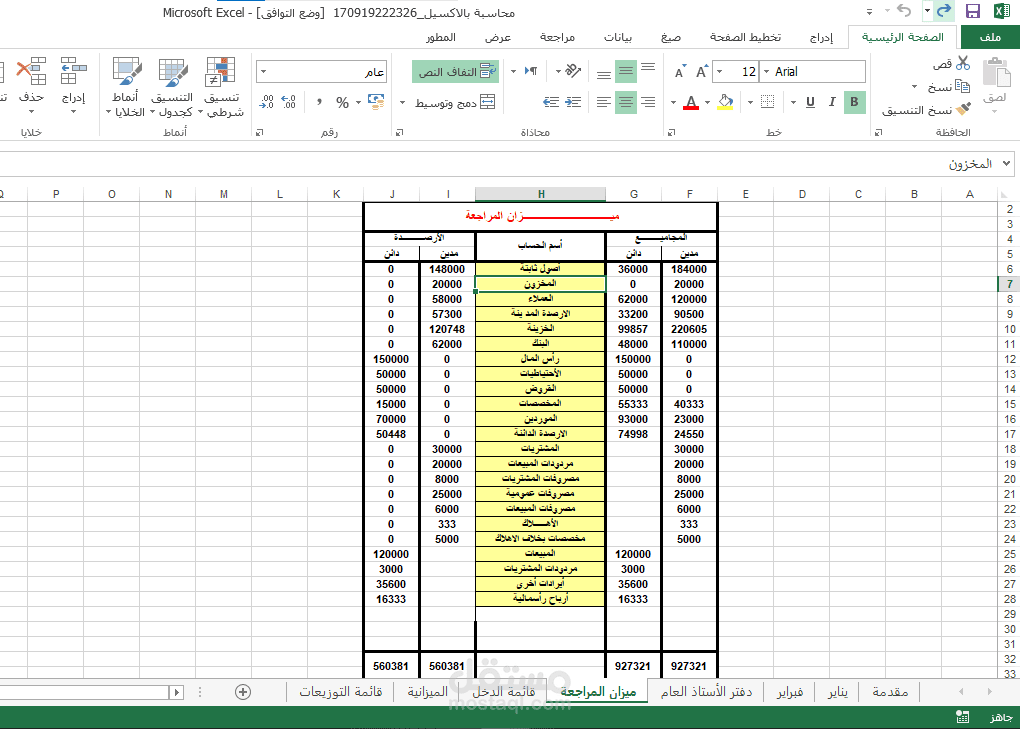
Task: Decrease font size with the smaller A icon
Action: [x=680, y=72]
